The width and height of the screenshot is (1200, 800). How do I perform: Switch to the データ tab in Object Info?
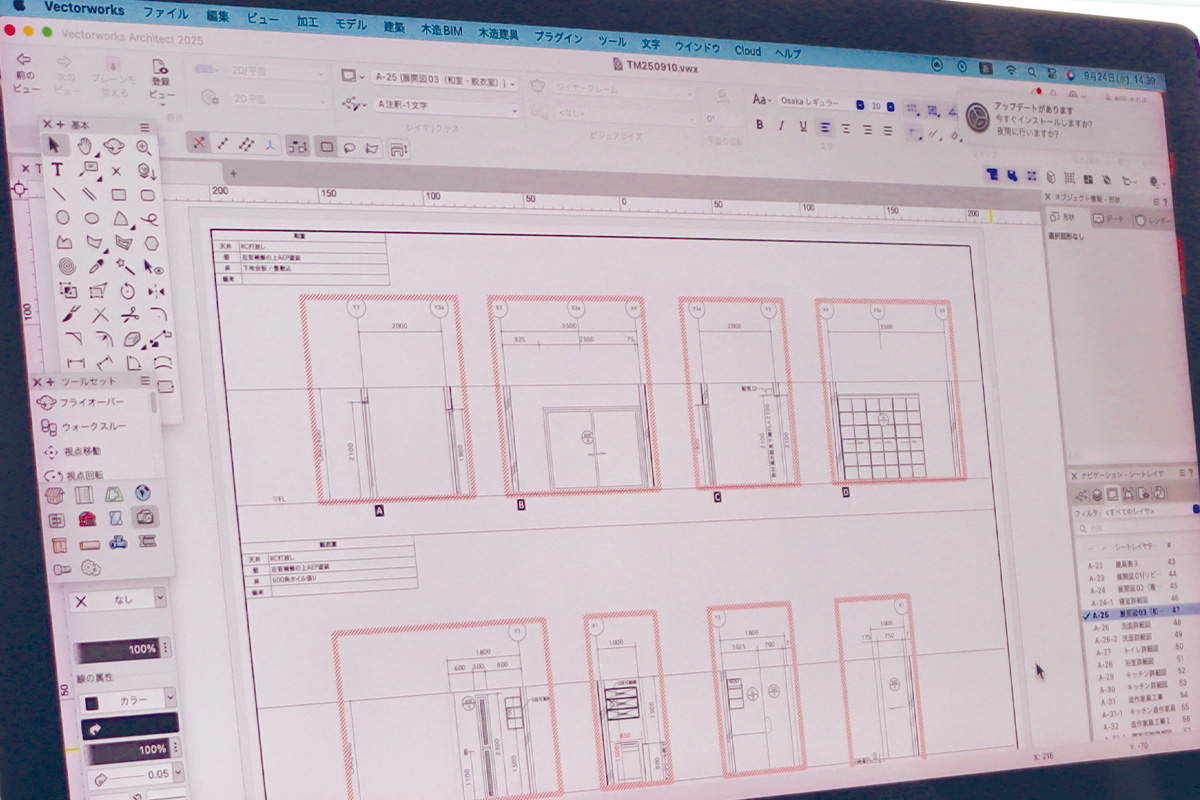1108,218
